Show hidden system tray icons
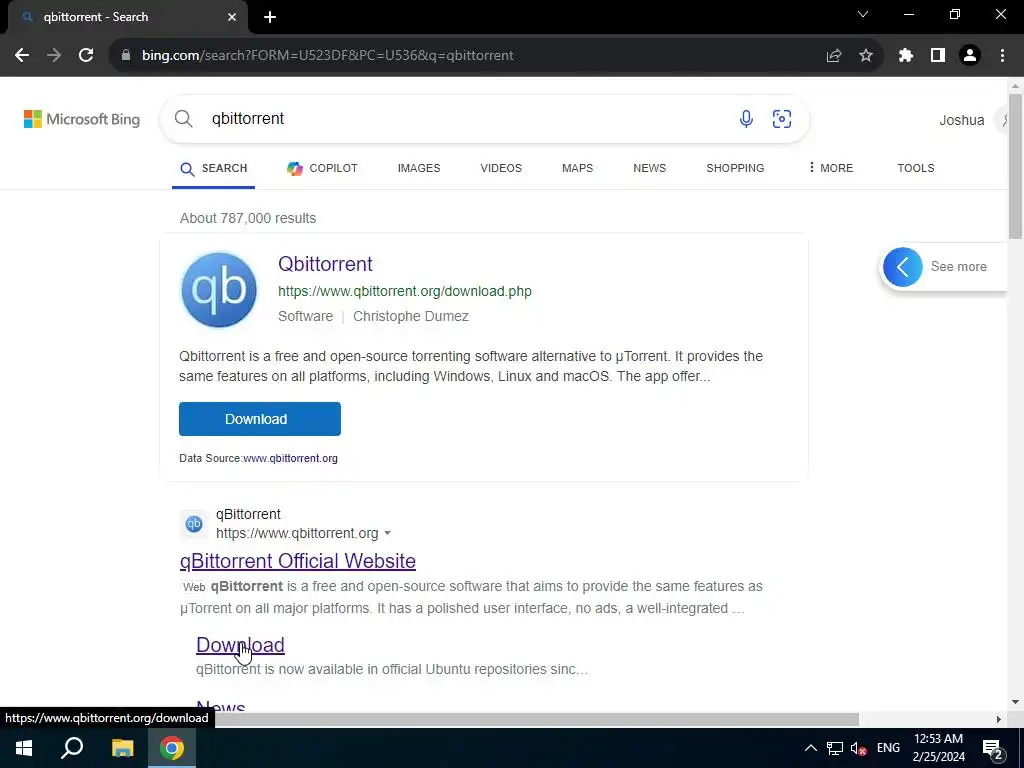The image size is (1024, 768). [x=810, y=748]
